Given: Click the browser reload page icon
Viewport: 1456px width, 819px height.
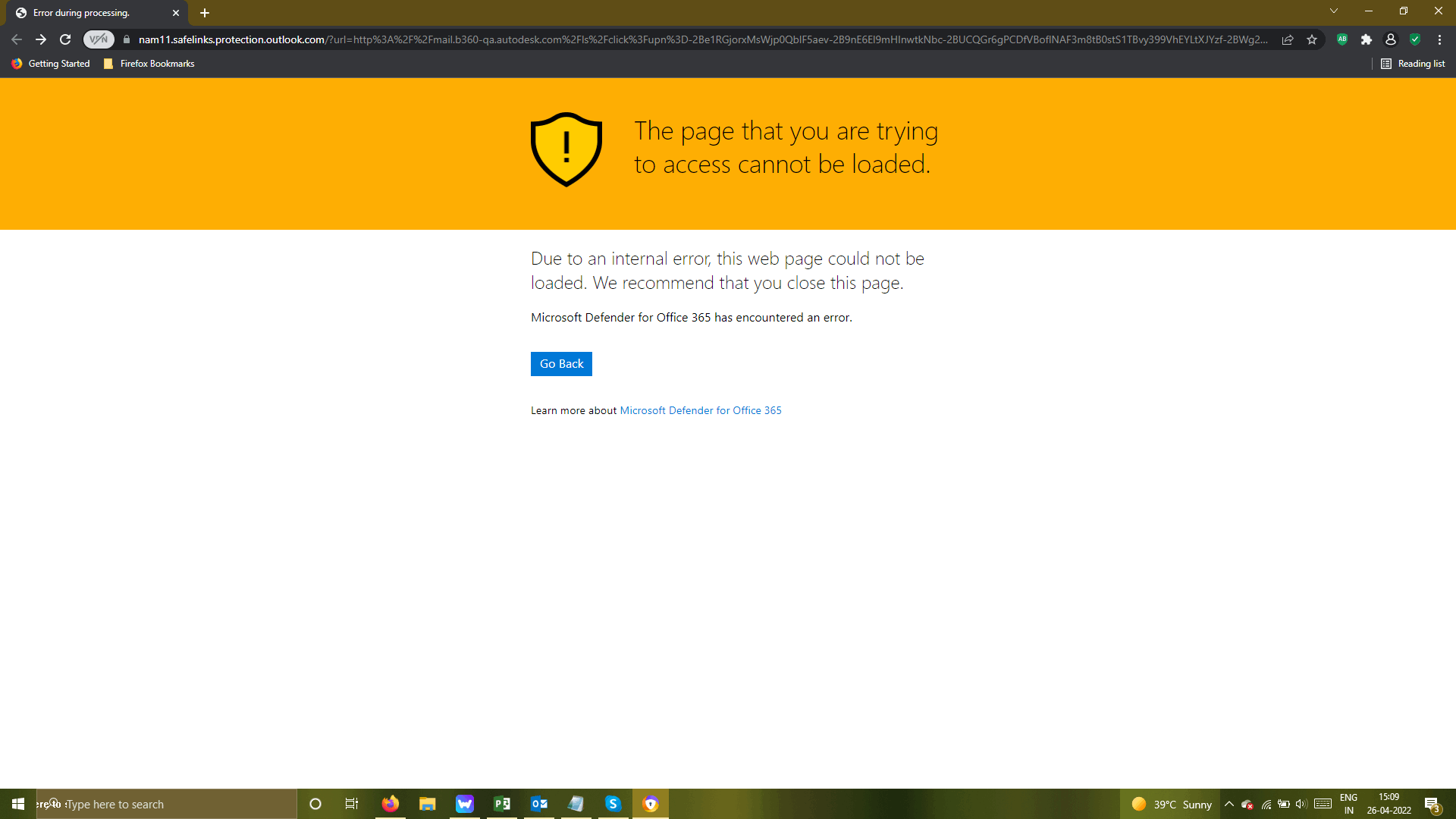Looking at the screenshot, I should pos(65,39).
